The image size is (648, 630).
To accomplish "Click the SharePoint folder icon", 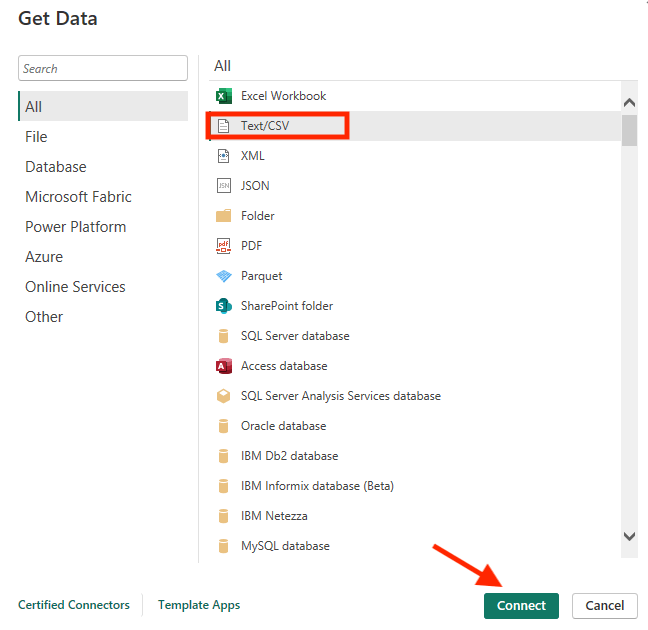I will pos(224,306).
